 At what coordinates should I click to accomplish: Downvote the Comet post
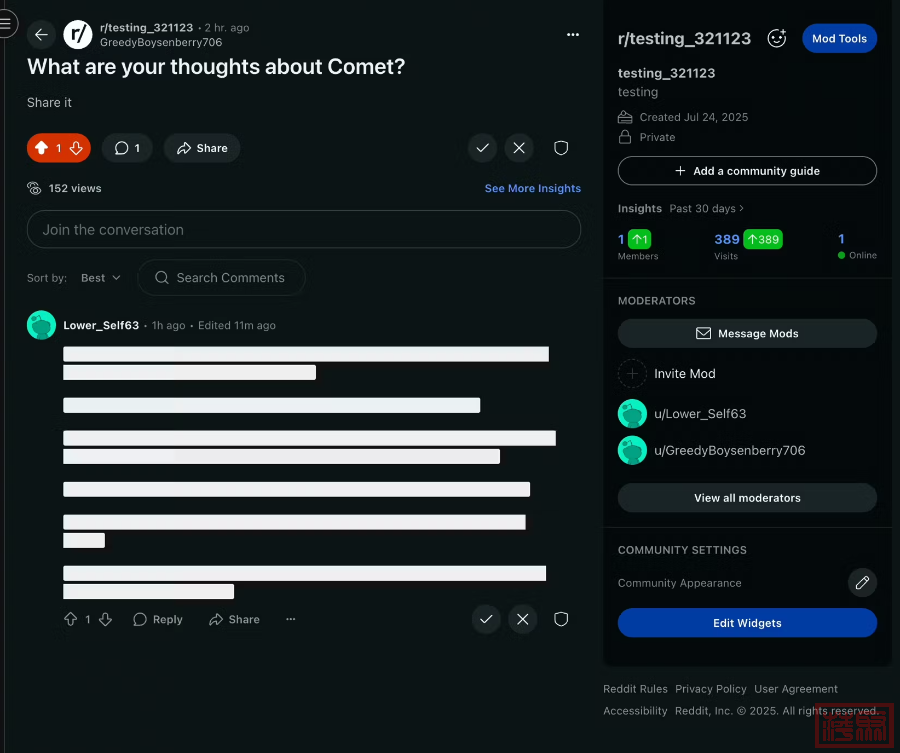76,148
